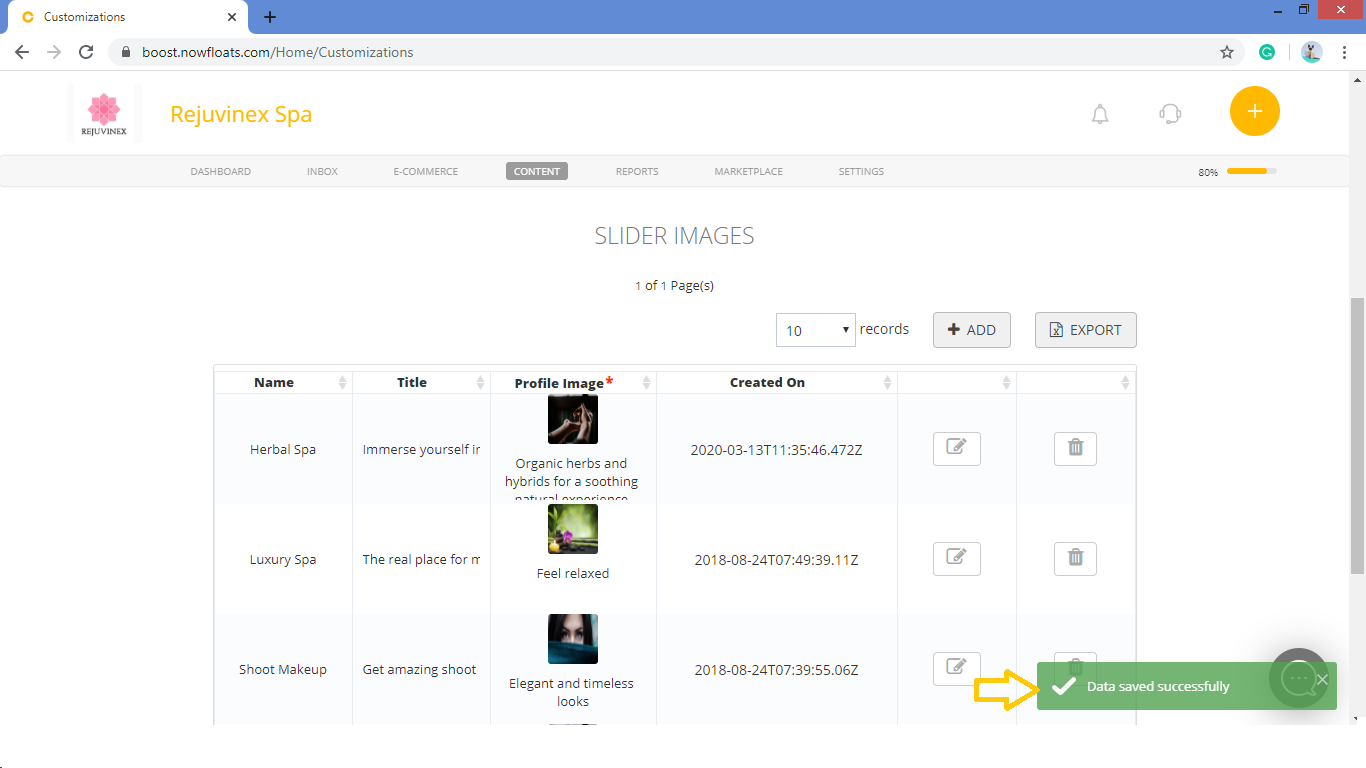The height and width of the screenshot is (768, 1366).
Task: Close the Customizations tab
Action: 232,17
